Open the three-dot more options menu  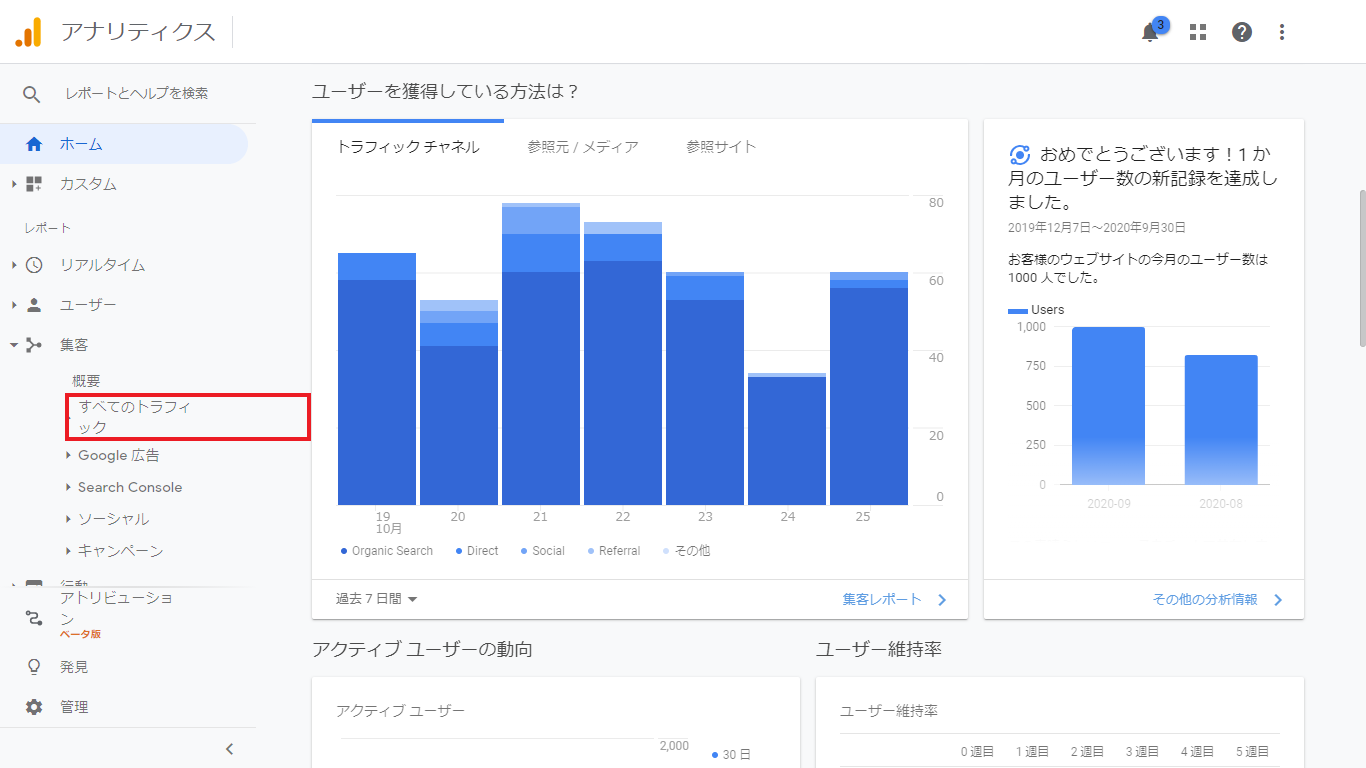point(1282,32)
